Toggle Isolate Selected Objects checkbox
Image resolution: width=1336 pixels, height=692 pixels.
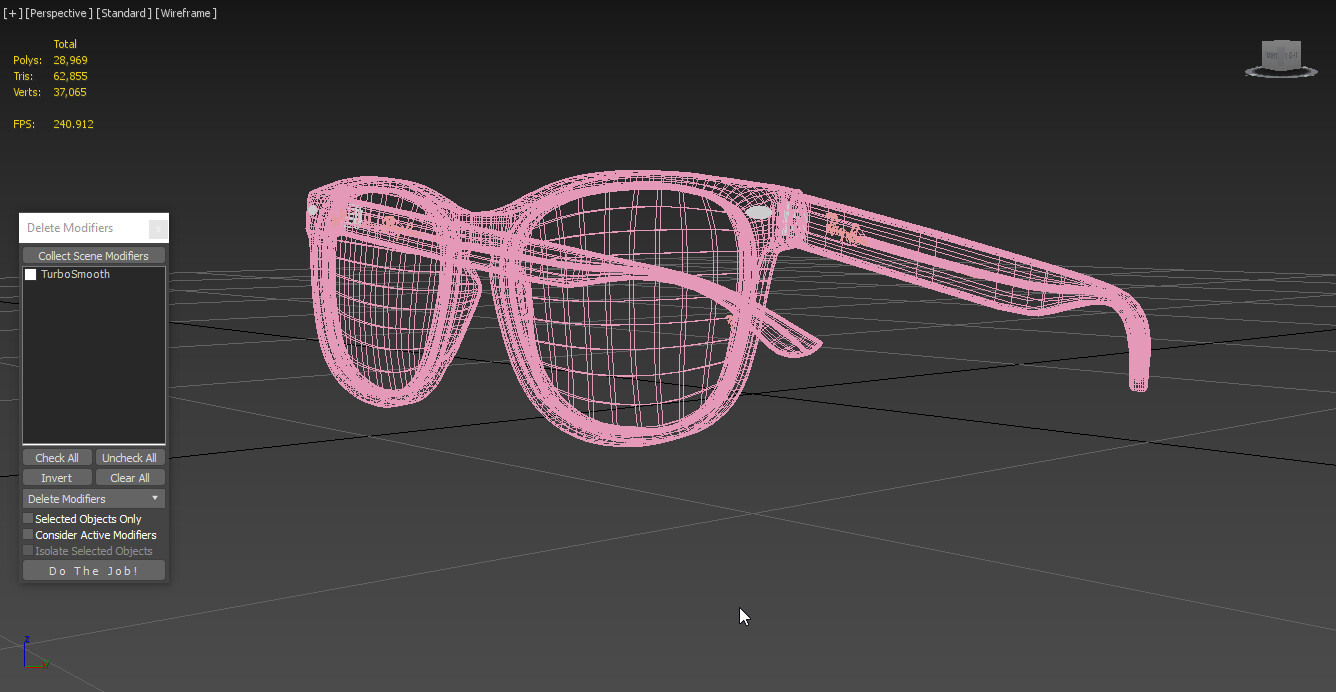[x=28, y=551]
